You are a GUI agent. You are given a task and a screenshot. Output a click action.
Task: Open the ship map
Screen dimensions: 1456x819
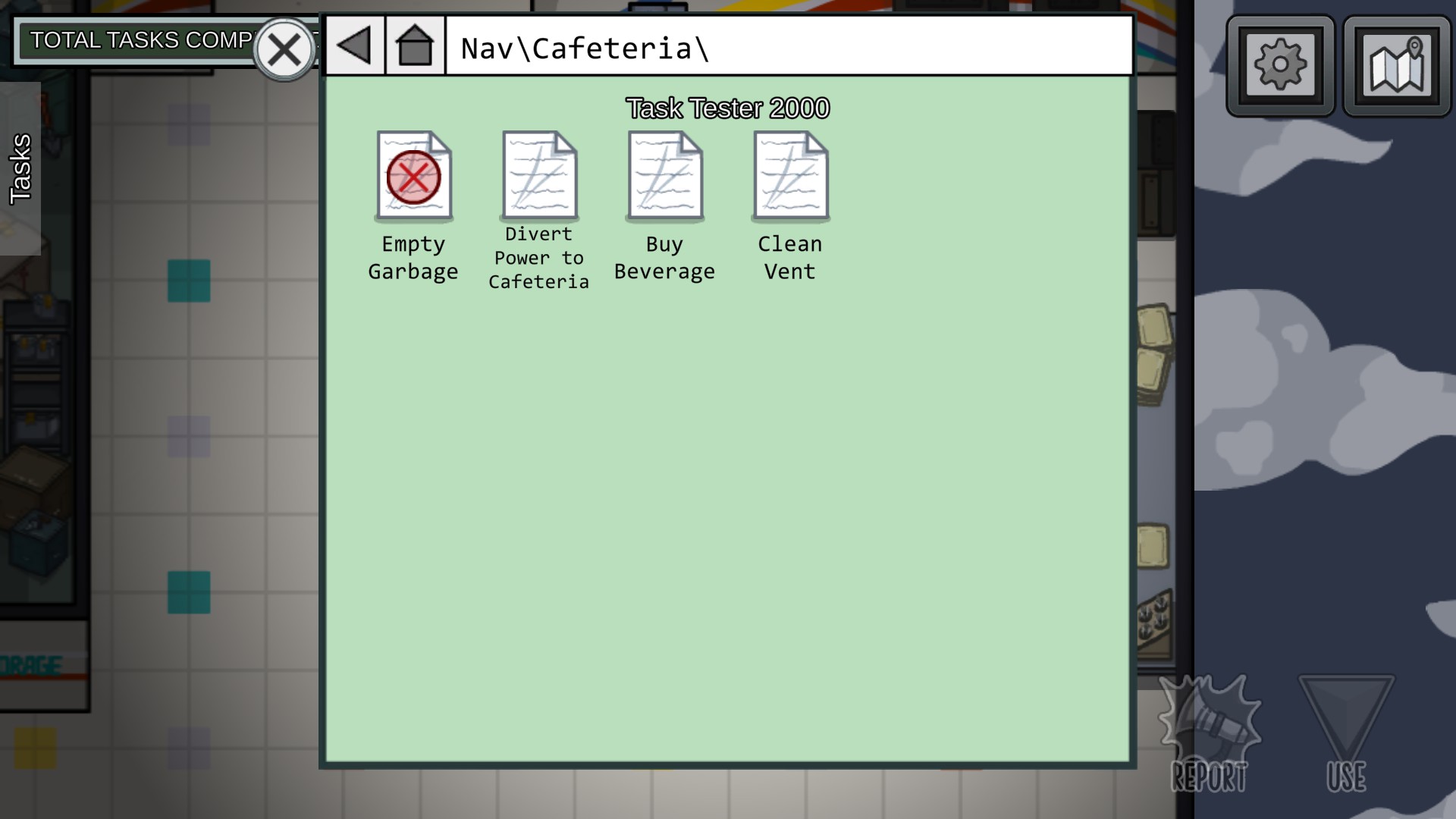pyautogui.click(x=1396, y=65)
